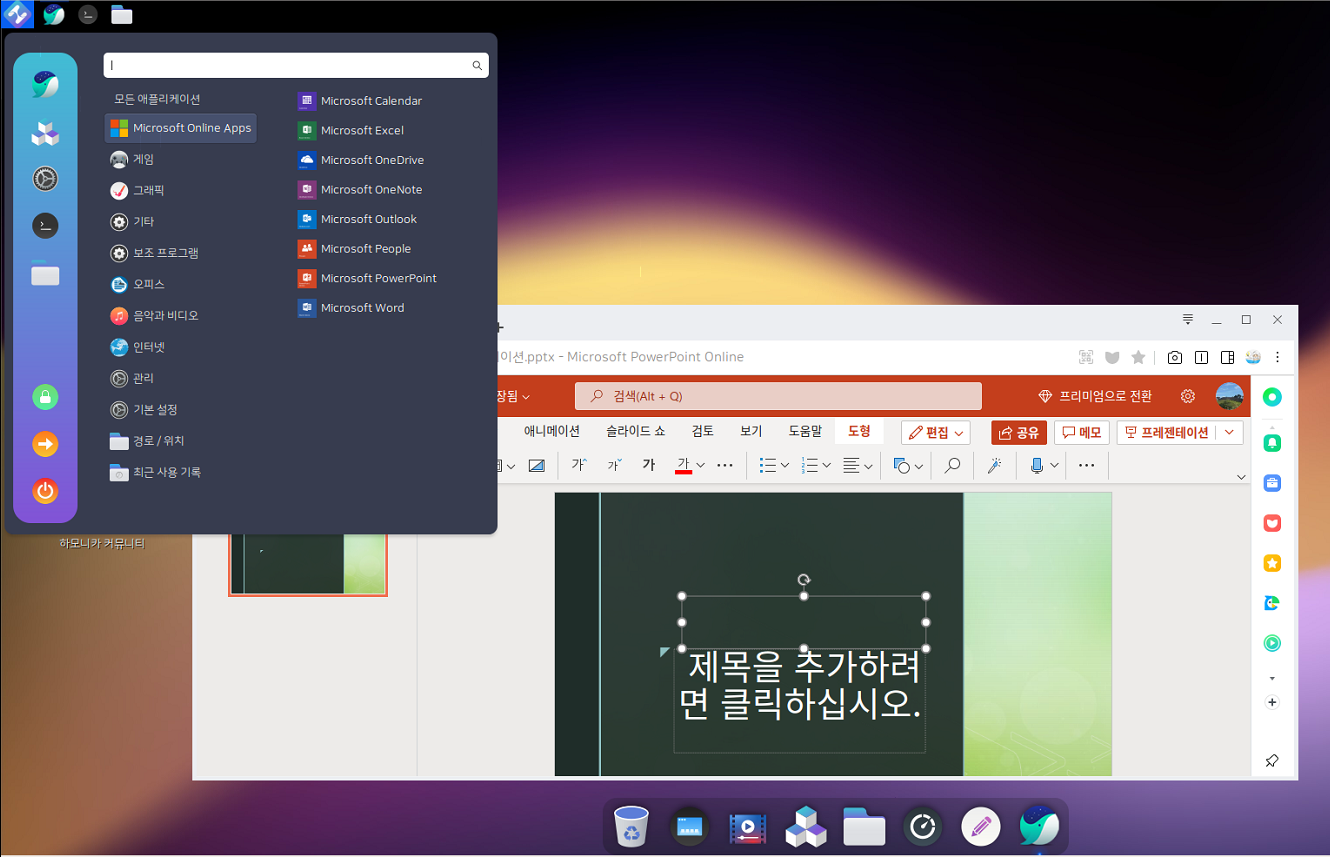Pin the sidebar with the pin icon
Screen dimensions: 1330x857
coord(1271,760)
